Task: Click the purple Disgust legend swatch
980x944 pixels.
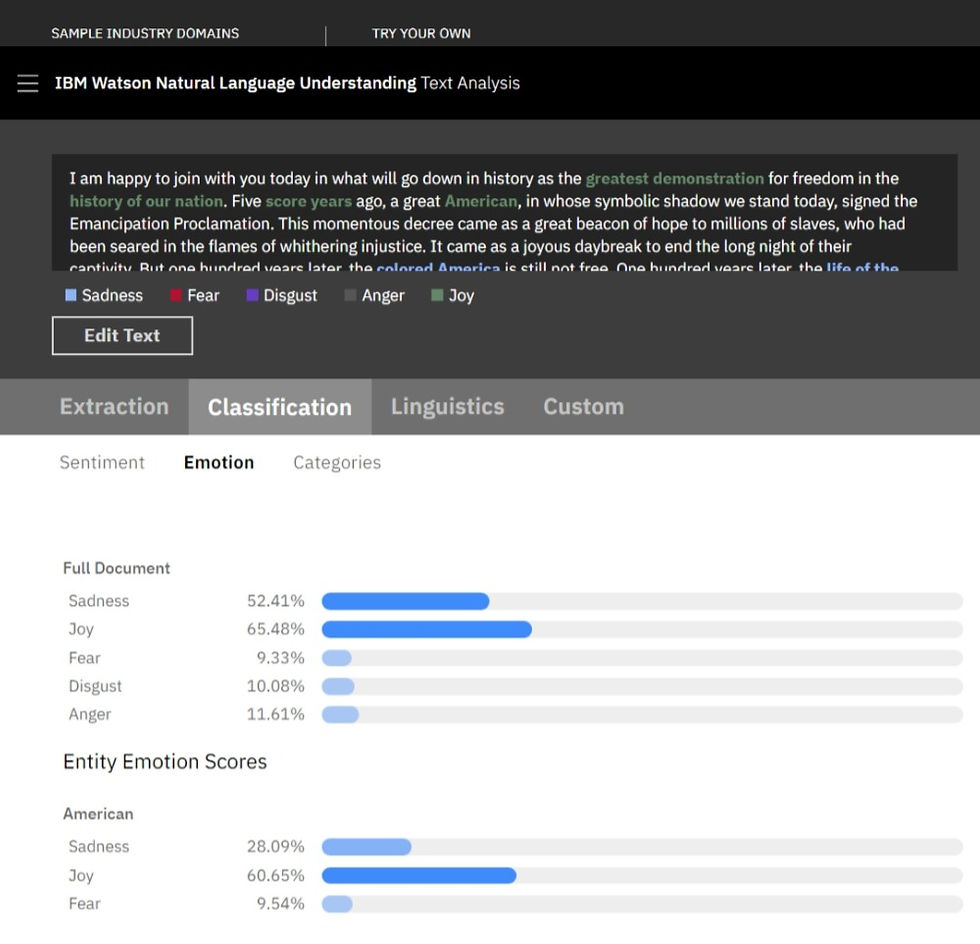Action: click(252, 295)
